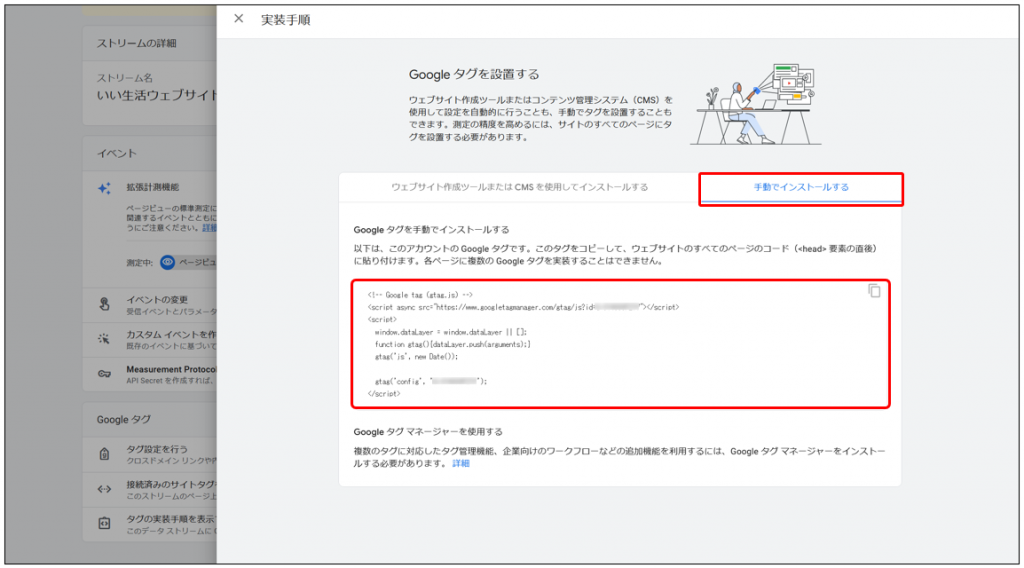Screen dimensions: 1024x568
Task: Close the 実装手順 panel with the X icon
Action: [238, 19]
